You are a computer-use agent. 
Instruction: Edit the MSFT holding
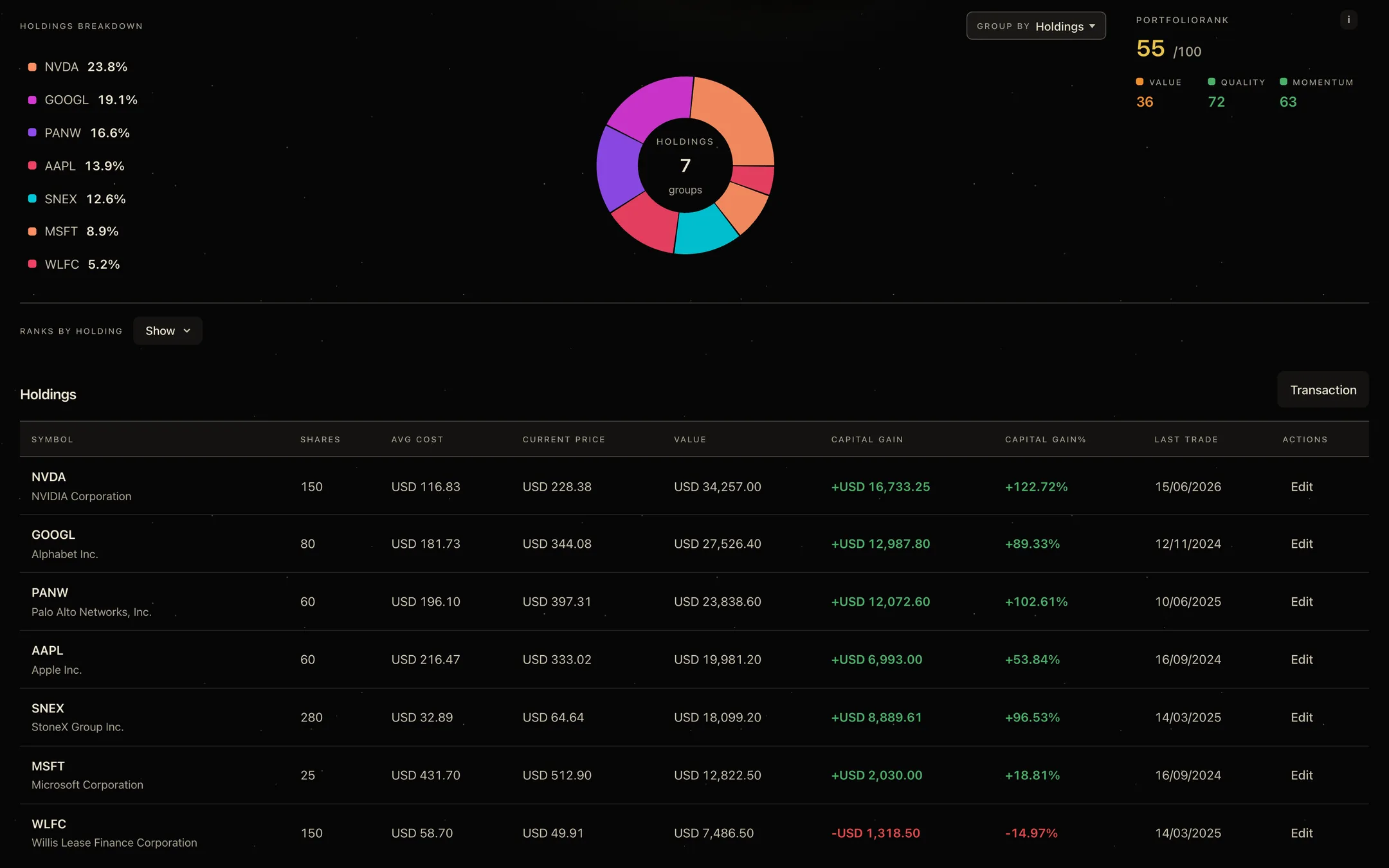(x=1302, y=775)
